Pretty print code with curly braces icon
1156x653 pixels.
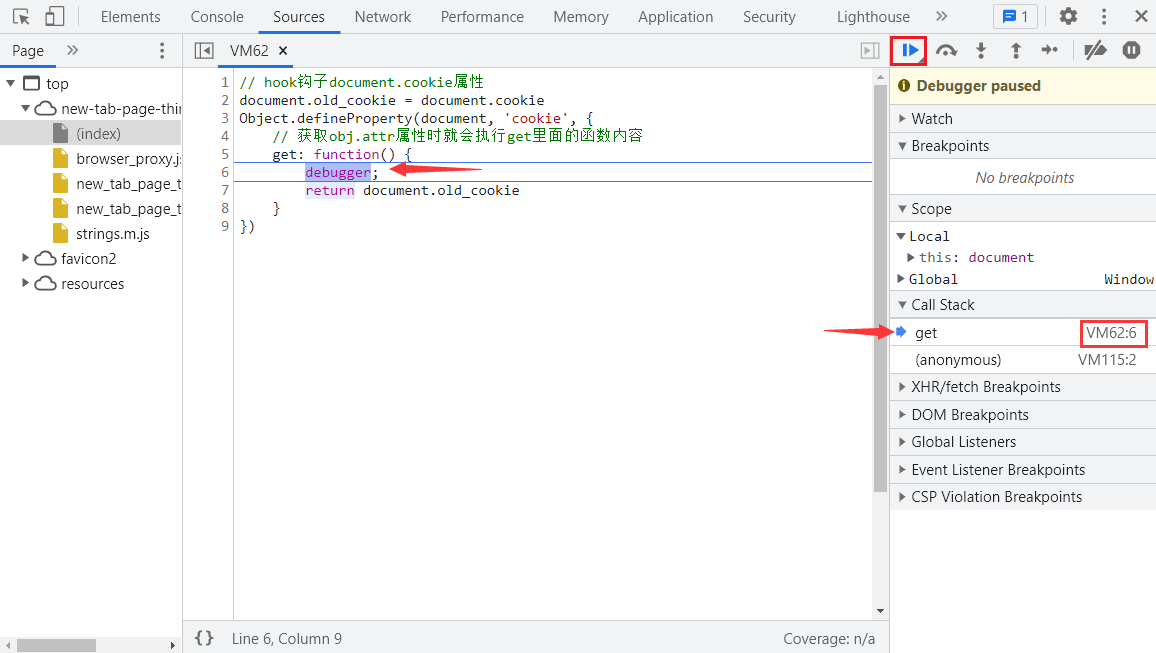point(204,638)
